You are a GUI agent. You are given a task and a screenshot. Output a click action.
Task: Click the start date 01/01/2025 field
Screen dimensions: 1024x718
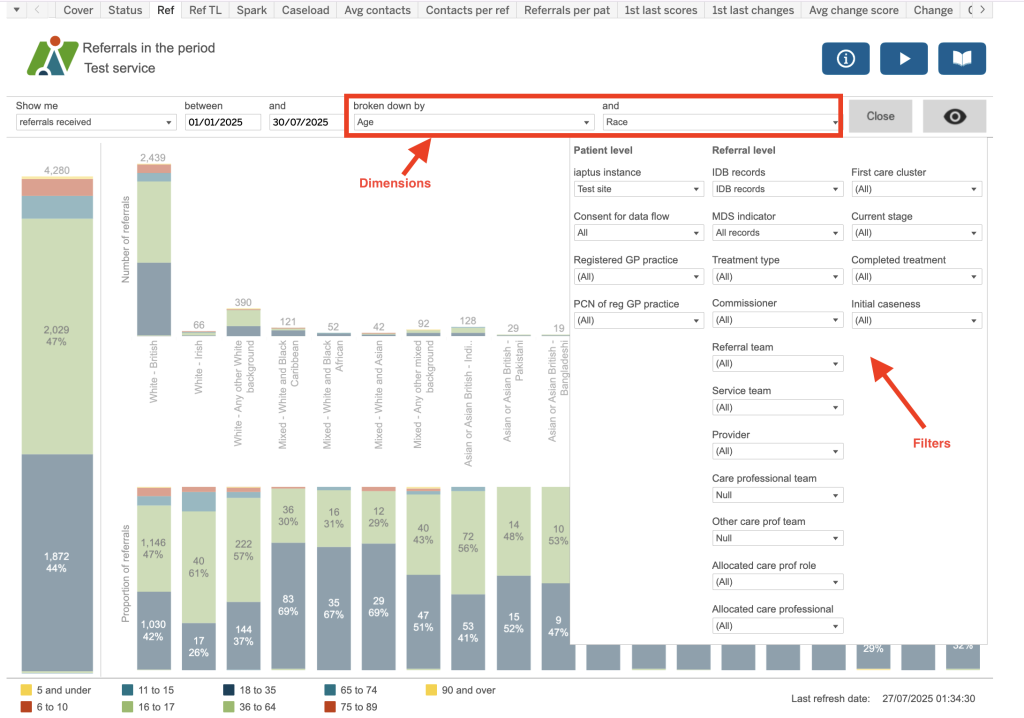[x=223, y=122]
